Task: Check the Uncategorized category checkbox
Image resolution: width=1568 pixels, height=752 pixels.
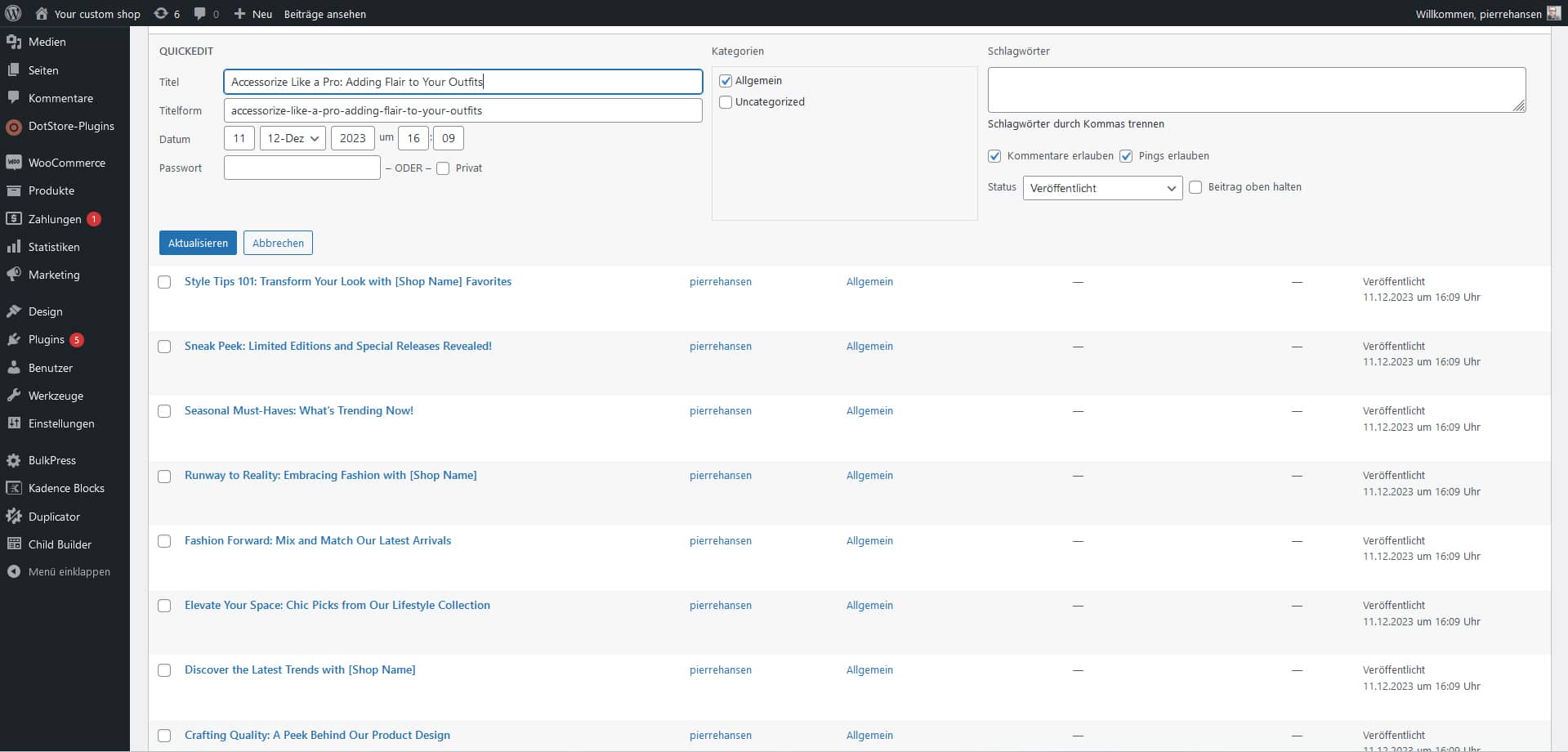Action: point(726,102)
